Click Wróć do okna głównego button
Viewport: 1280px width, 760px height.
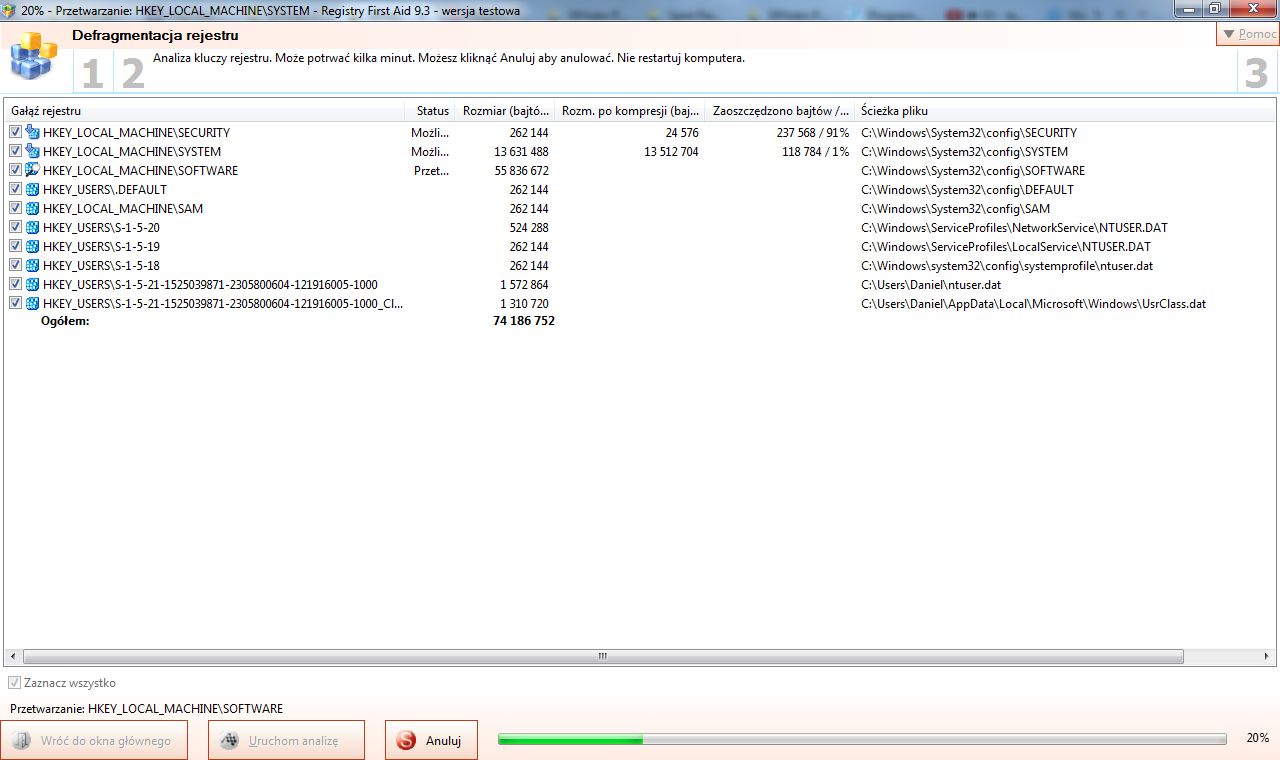point(94,741)
